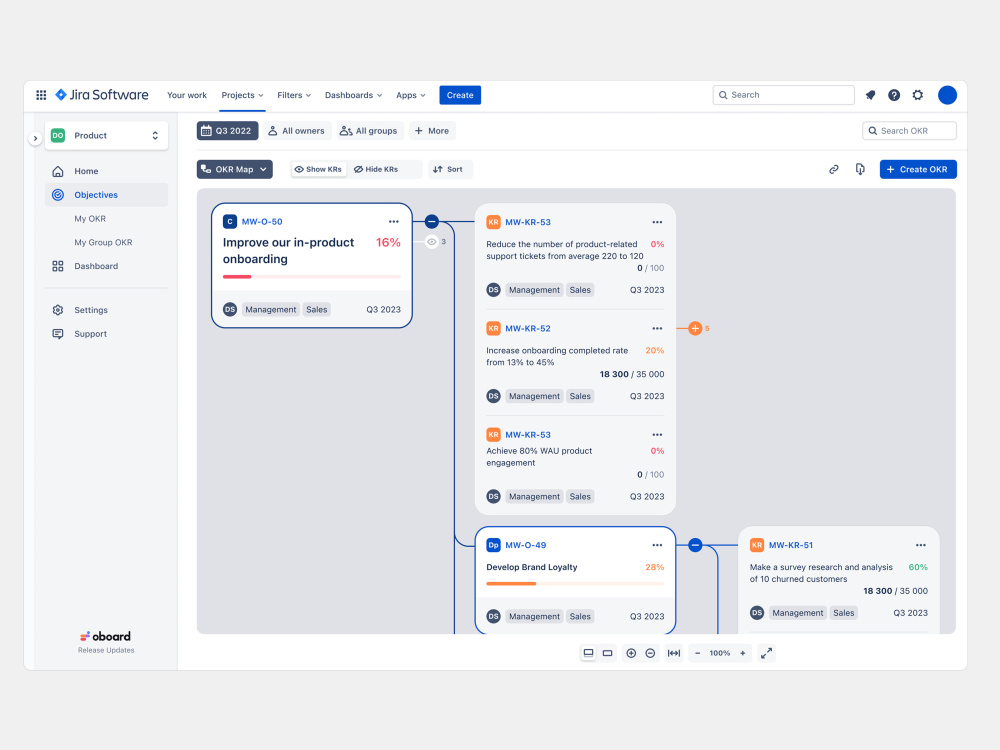Viewport: 1000px width, 750px height.
Task: Select Objectives in the sidebar
Action: [107, 195]
